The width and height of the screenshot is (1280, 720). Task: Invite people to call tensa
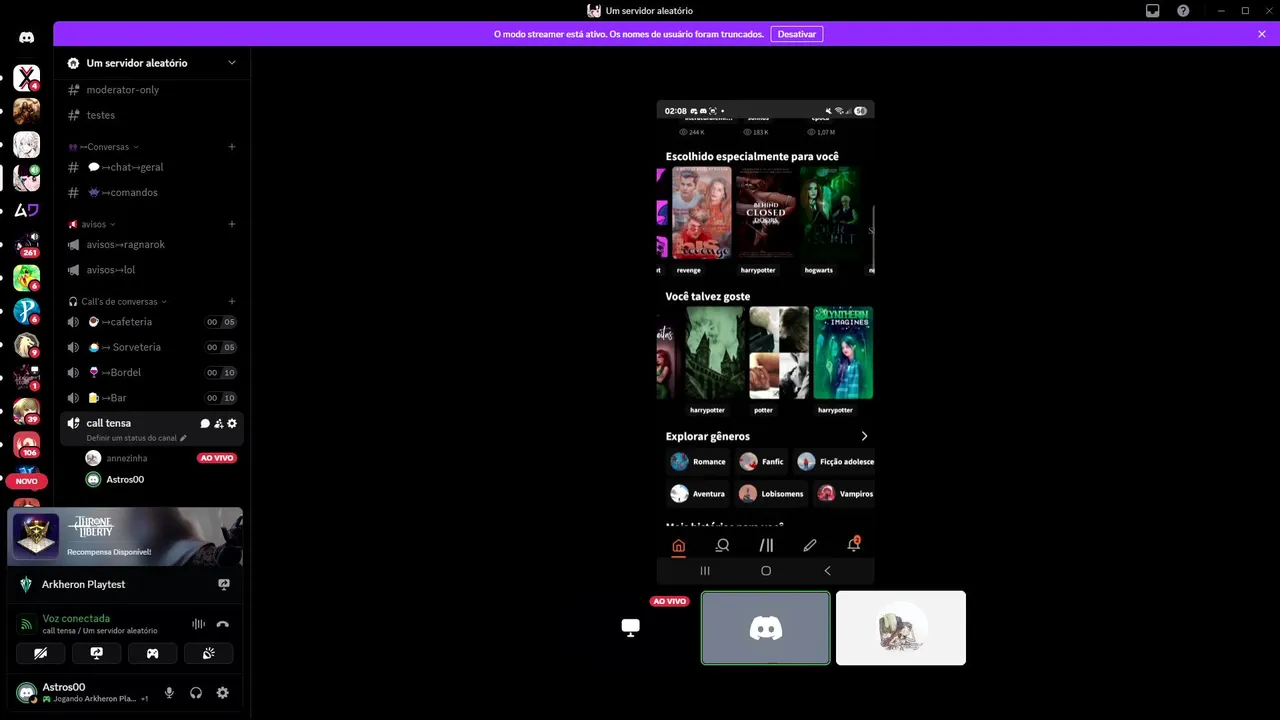[218, 423]
